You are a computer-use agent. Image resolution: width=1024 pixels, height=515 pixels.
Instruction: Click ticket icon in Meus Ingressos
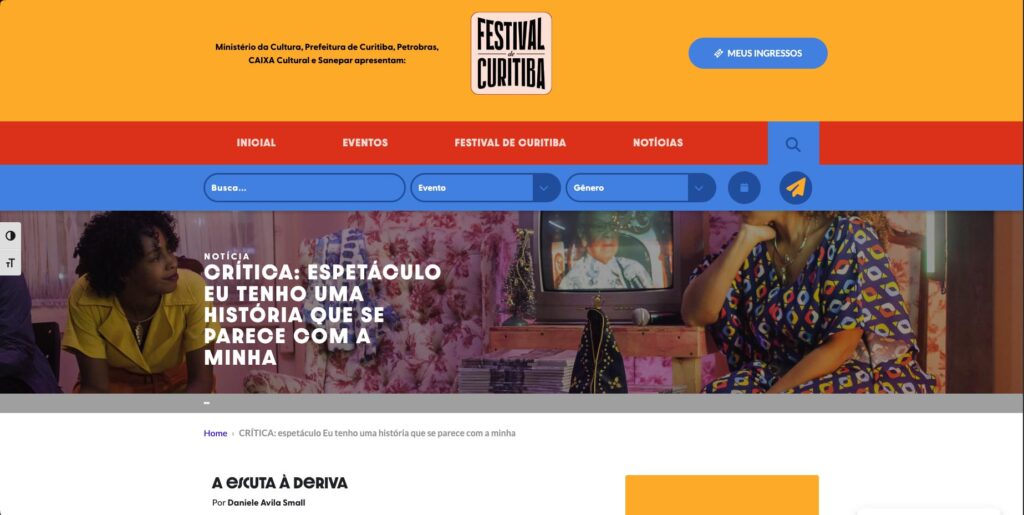[718, 54]
